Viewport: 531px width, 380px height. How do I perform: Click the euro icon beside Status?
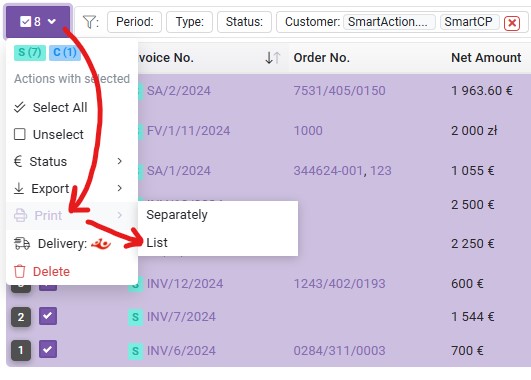(18, 161)
